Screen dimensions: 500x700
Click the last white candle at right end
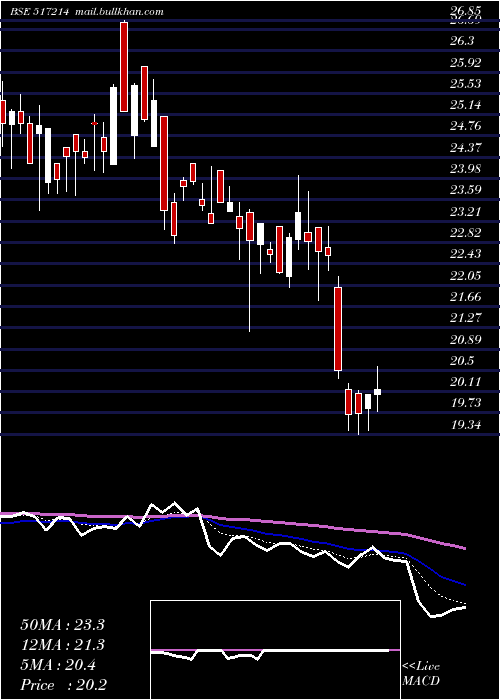(378, 392)
